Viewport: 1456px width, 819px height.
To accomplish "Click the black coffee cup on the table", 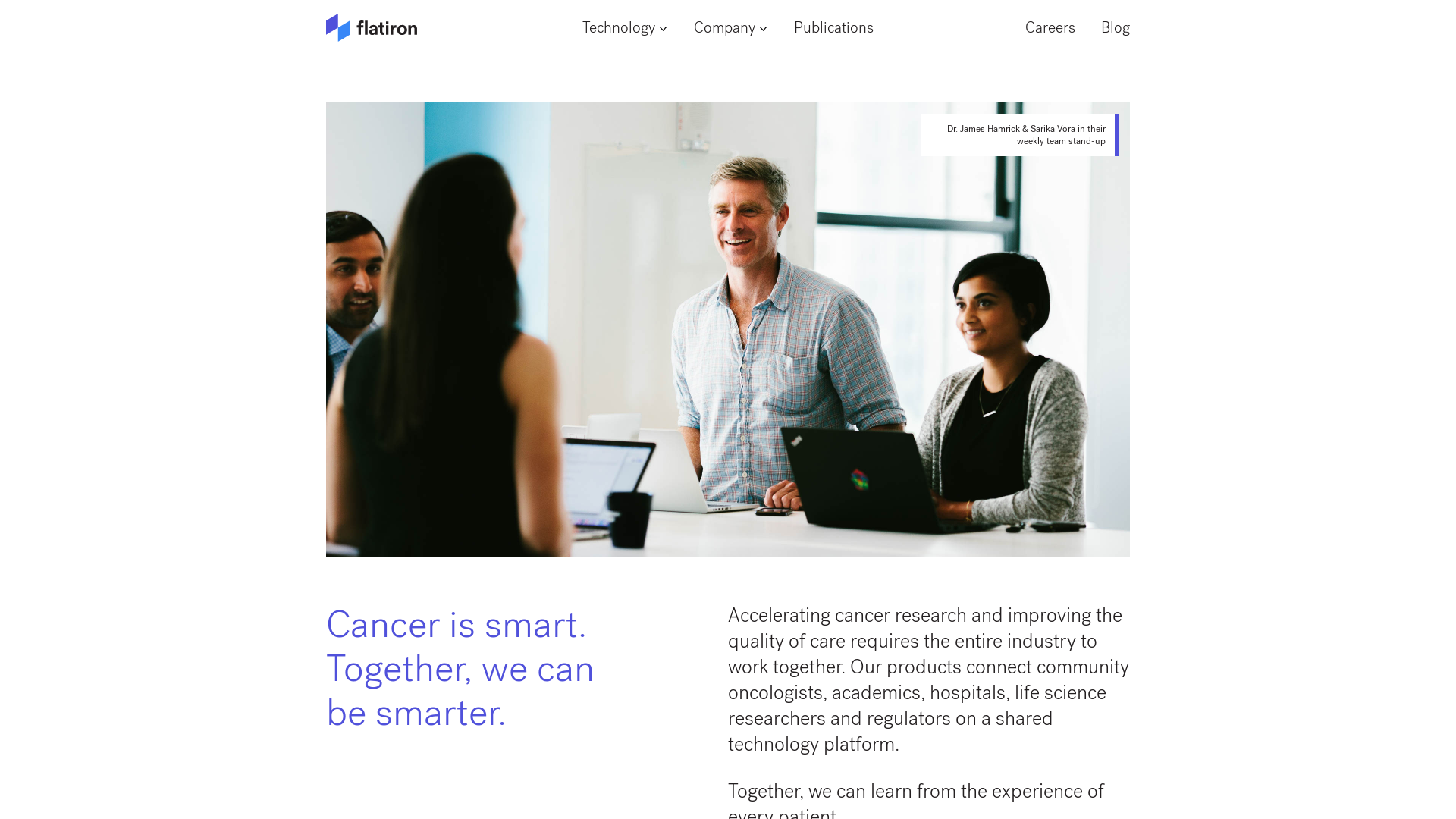I will pos(629,519).
